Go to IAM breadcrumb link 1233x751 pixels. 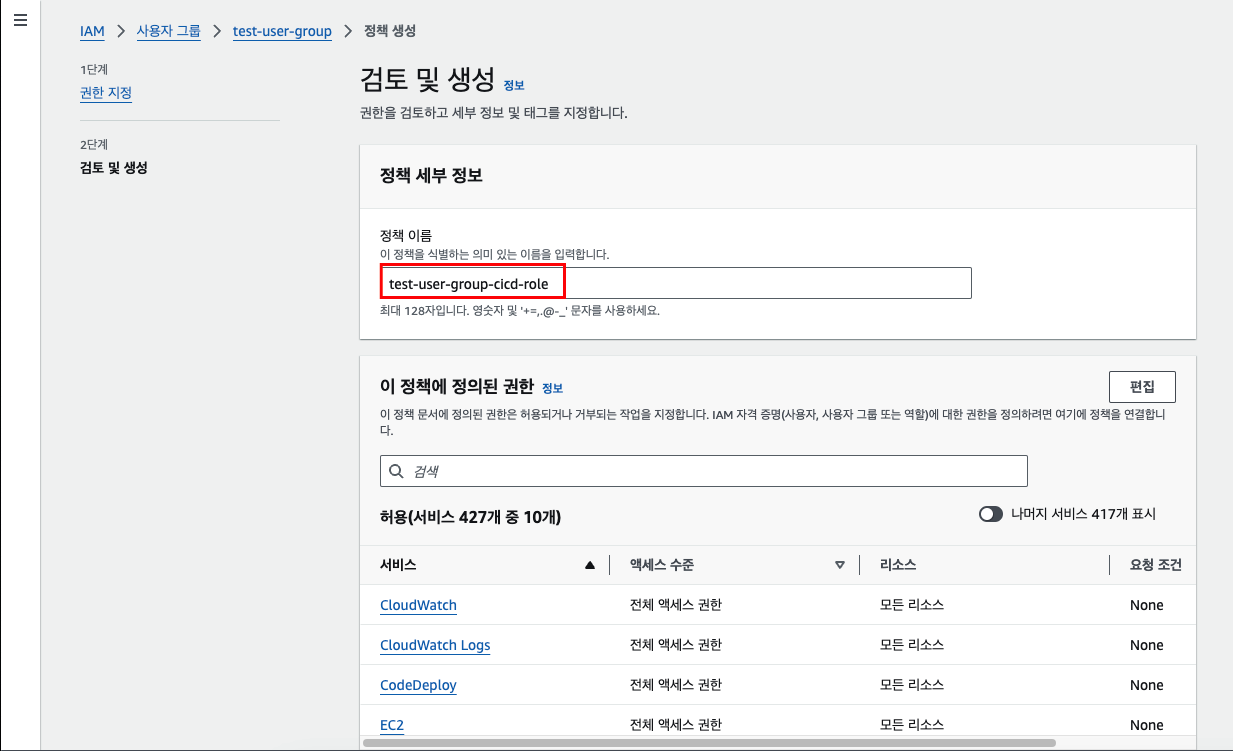tap(92, 31)
